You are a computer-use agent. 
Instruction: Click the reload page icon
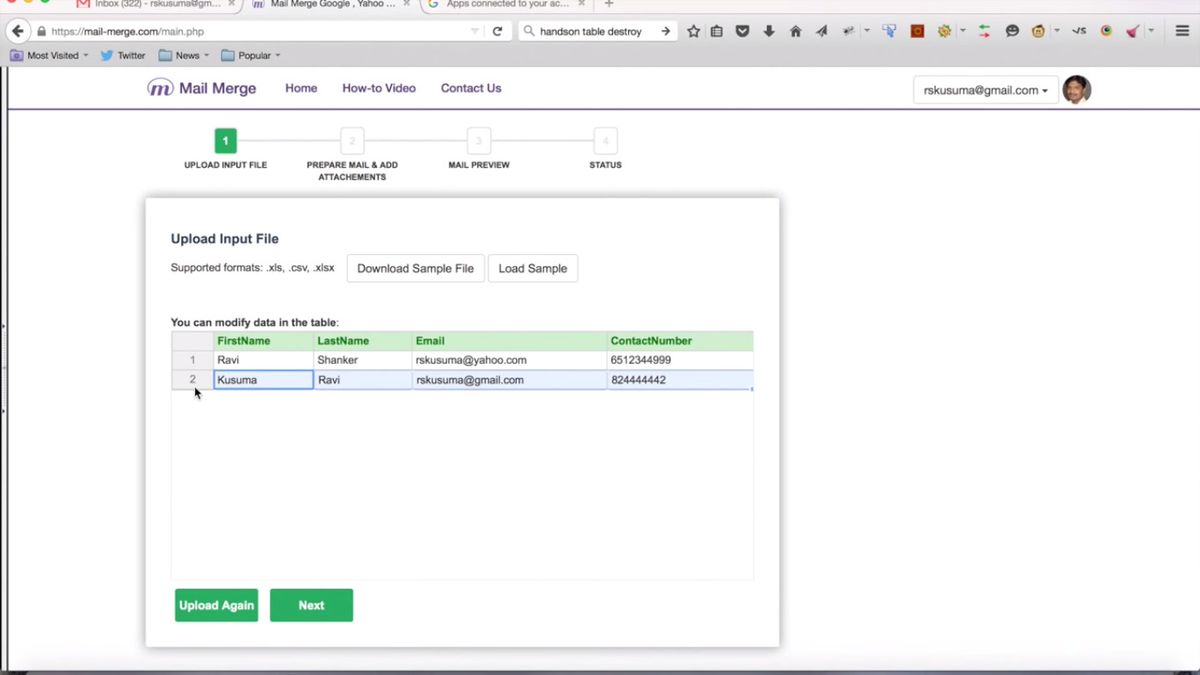(x=498, y=31)
